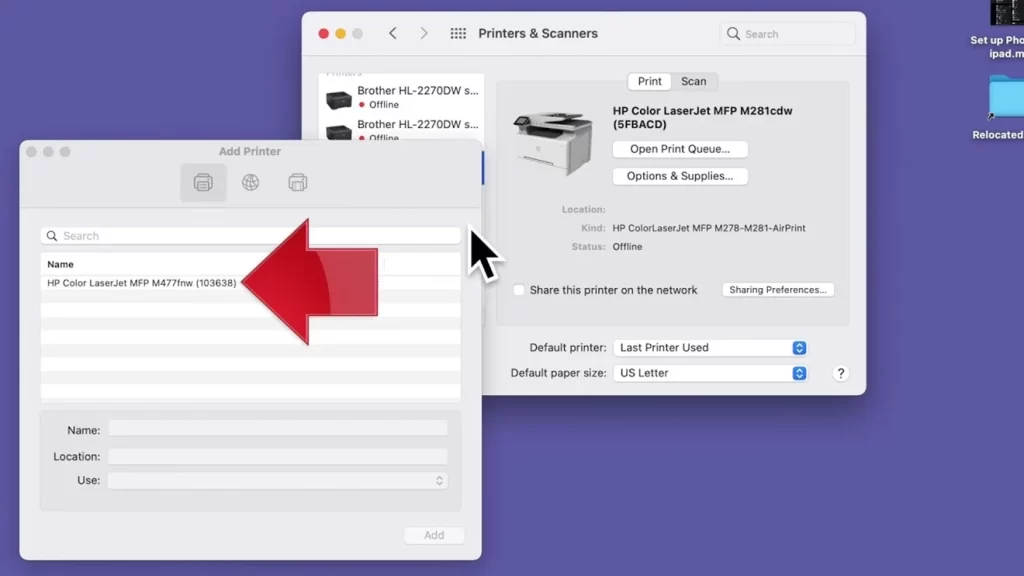Select the Default printer tab icon in Add Printer
The image size is (1024, 576).
click(203, 182)
